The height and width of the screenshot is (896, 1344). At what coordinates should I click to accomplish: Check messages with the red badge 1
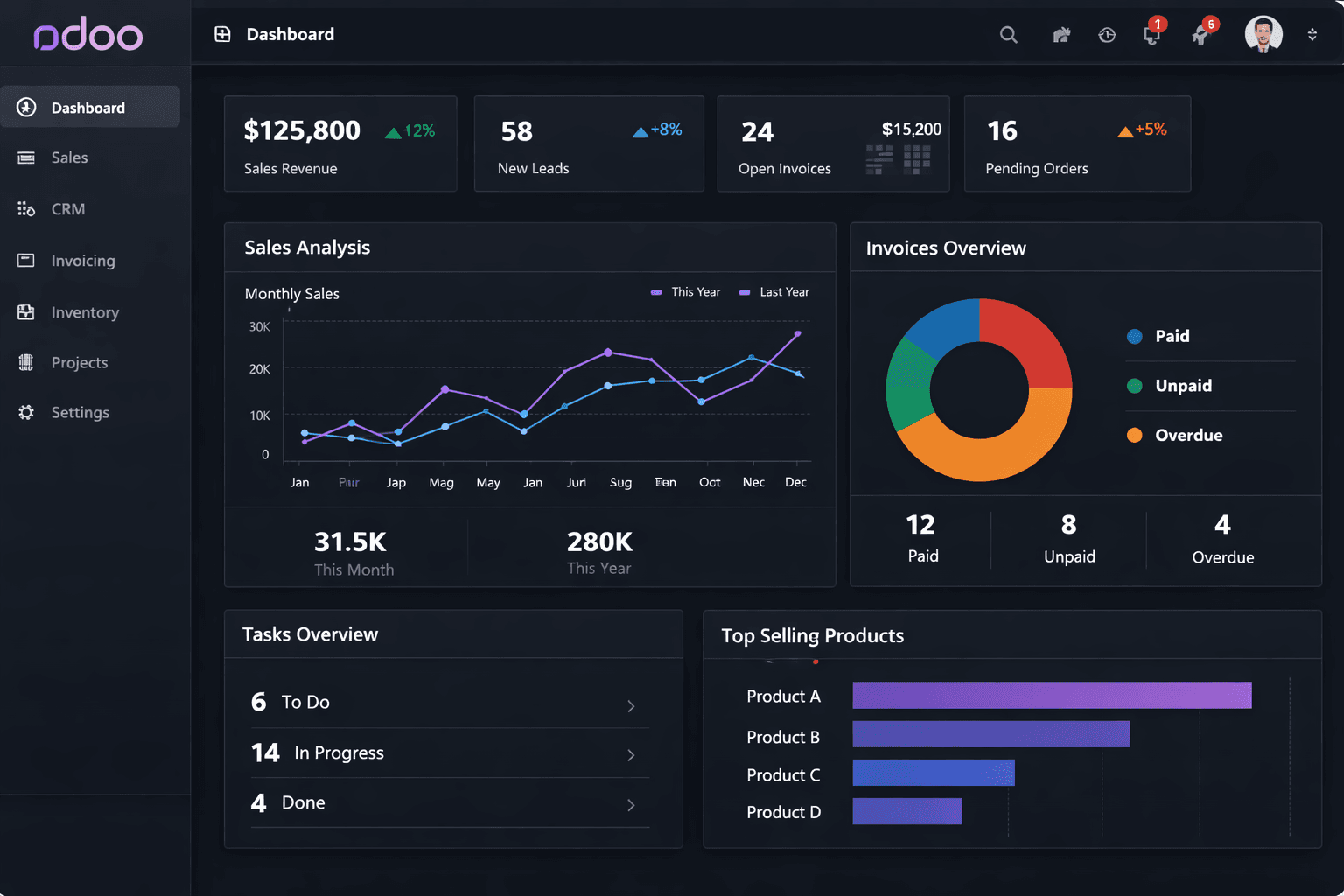tap(1151, 35)
